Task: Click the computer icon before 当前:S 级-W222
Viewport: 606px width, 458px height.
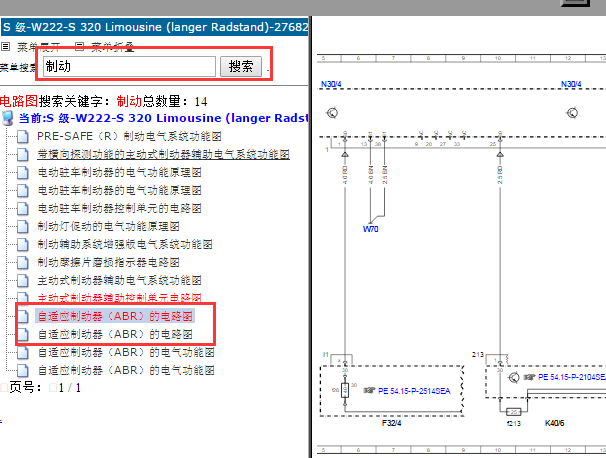Action: (8, 118)
